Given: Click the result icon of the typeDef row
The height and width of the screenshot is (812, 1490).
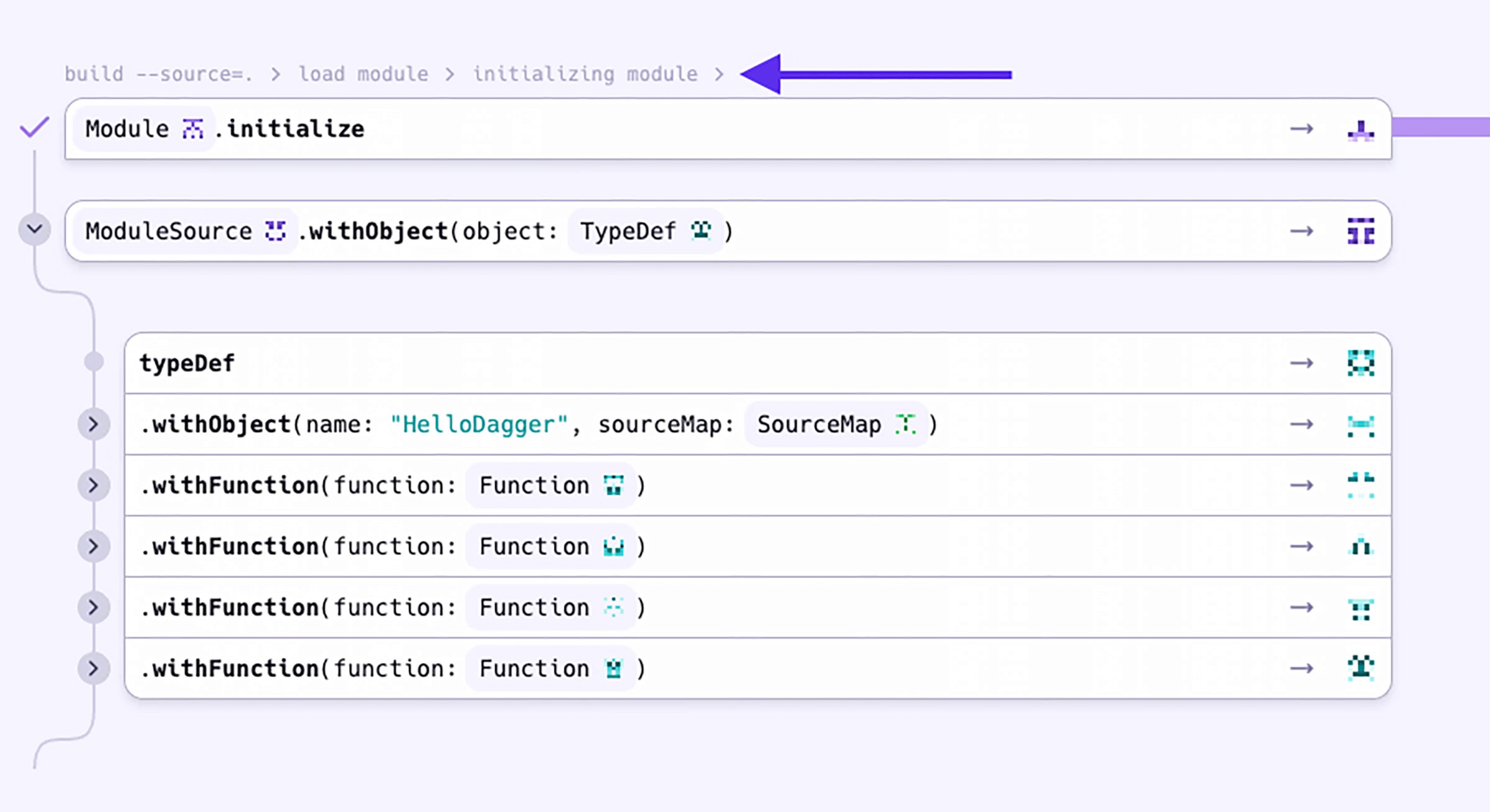Looking at the screenshot, I should (1360, 363).
